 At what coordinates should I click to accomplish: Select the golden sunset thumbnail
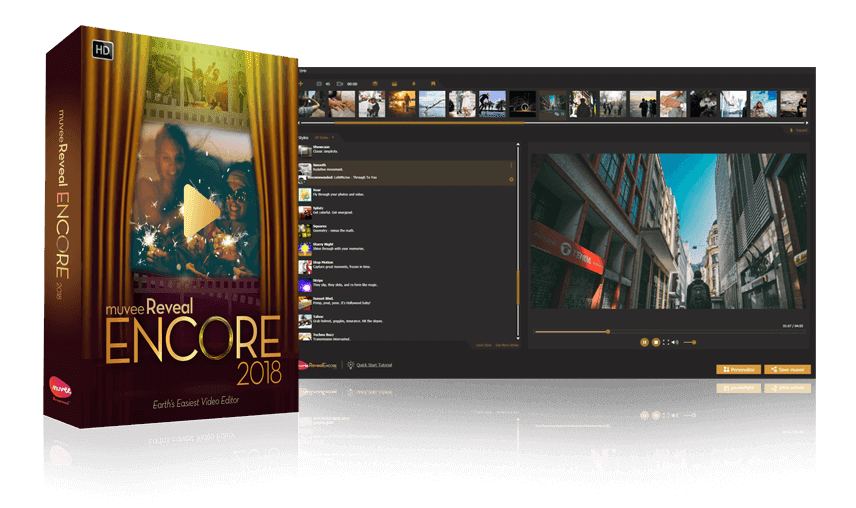click(402, 104)
